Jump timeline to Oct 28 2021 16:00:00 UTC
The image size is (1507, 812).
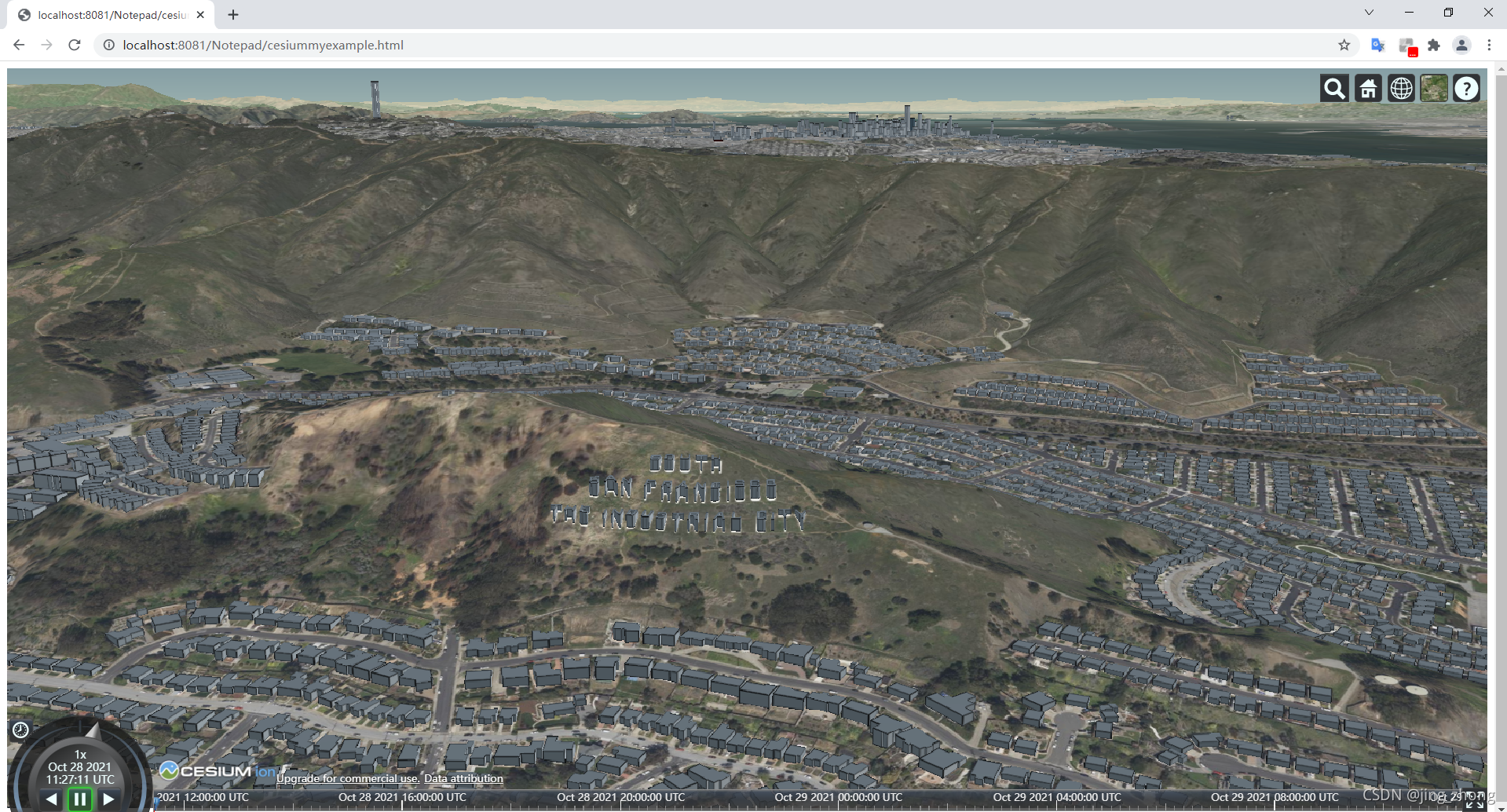tap(402, 798)
